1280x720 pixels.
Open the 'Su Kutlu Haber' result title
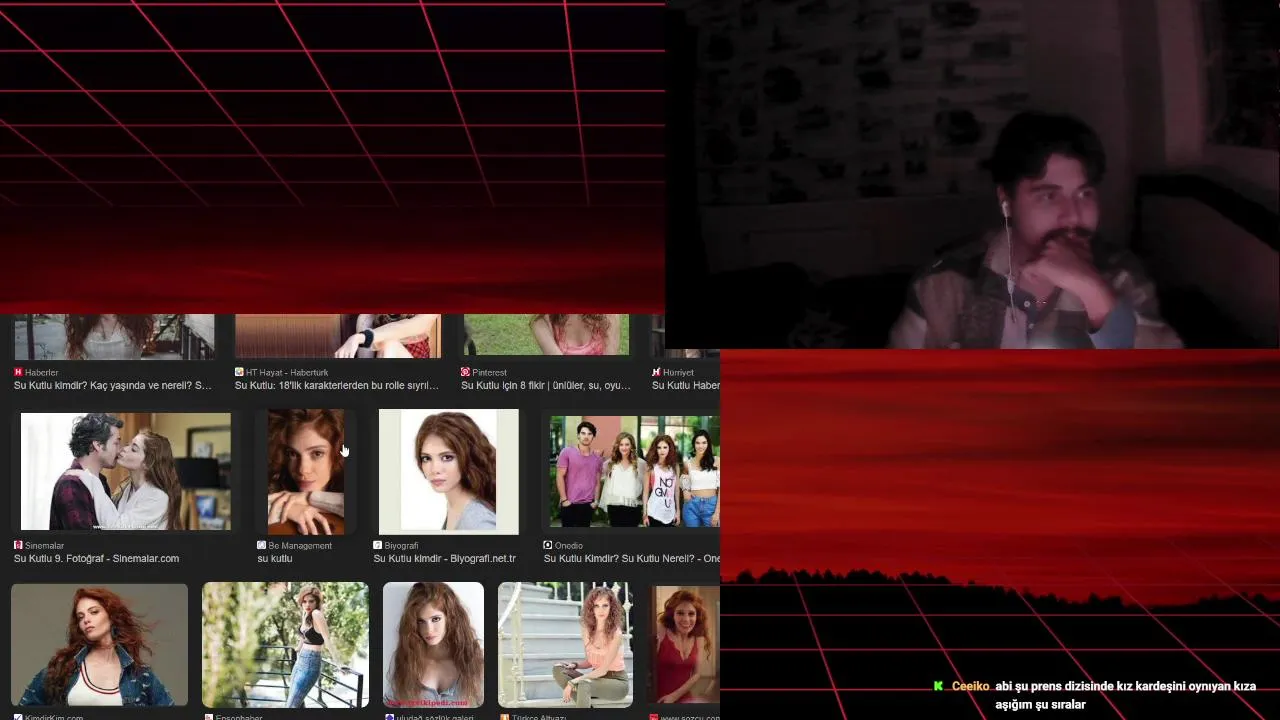(x=686, y=385)
